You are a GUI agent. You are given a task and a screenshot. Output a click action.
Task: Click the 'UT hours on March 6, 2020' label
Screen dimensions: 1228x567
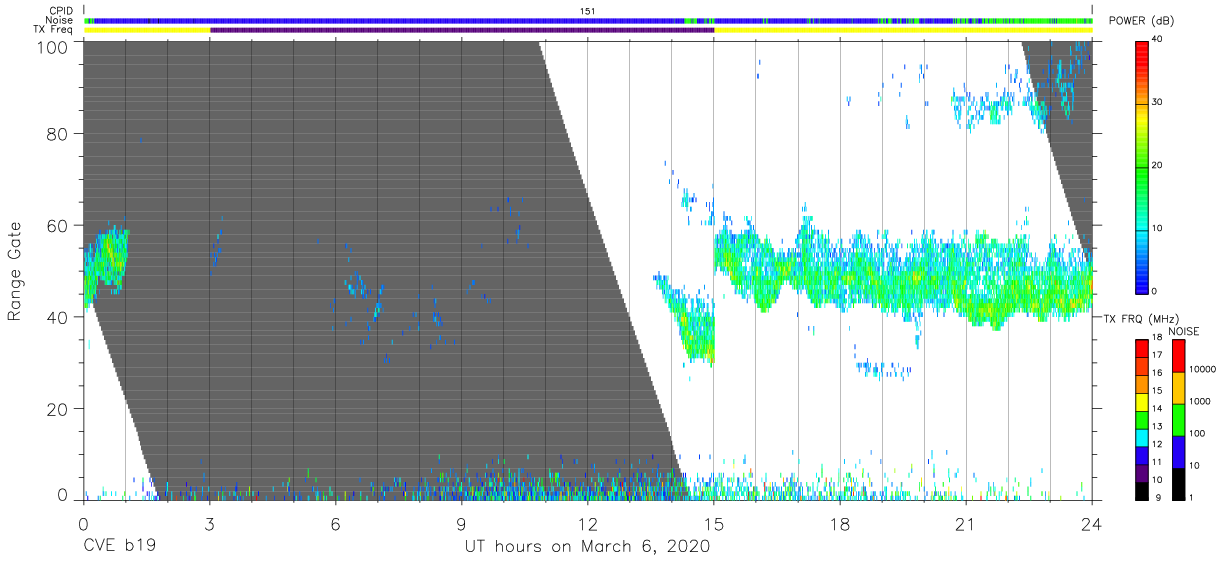point(587,547)
